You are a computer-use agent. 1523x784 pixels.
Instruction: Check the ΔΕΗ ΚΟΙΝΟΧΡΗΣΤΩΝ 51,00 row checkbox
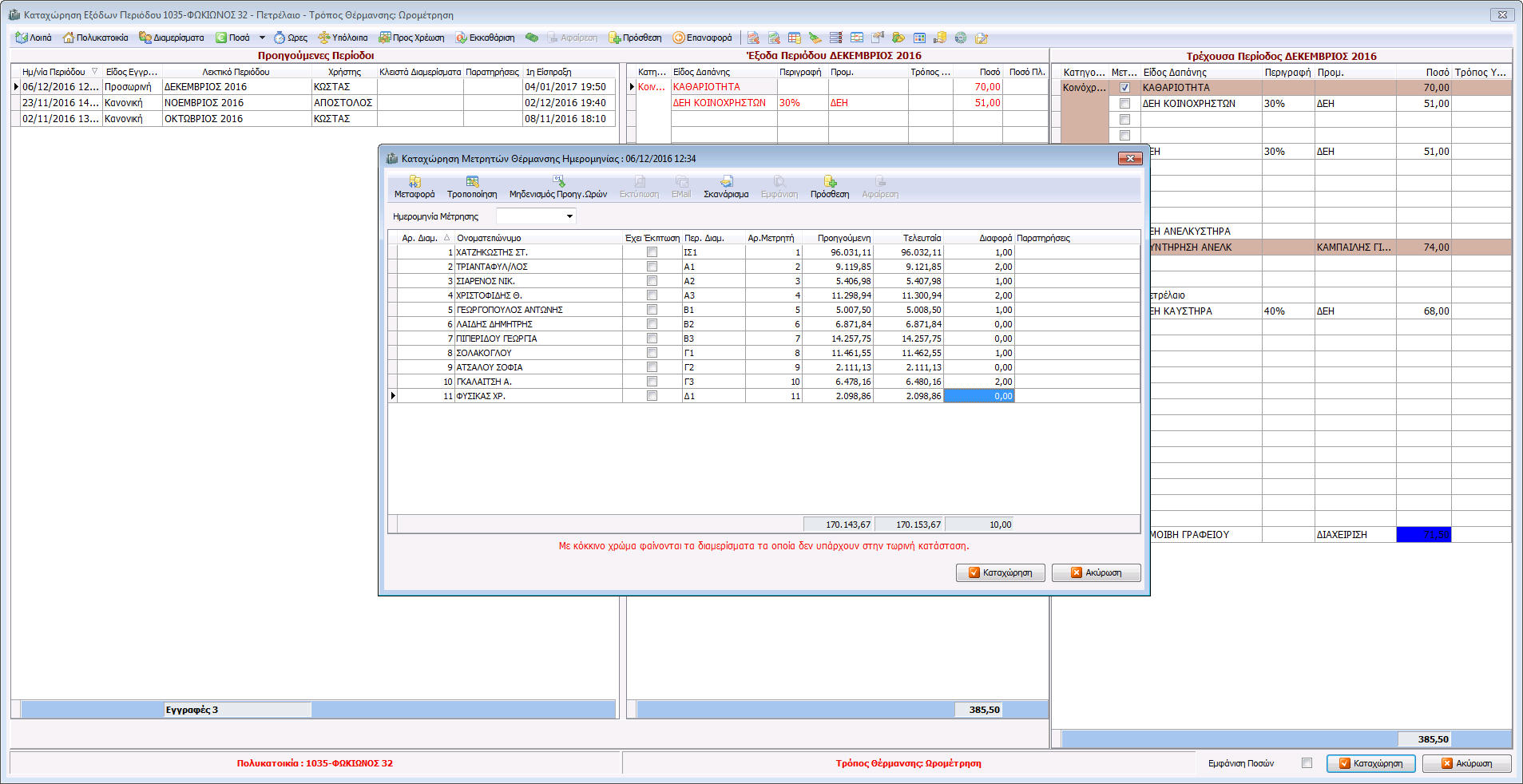pyautogui.click(x=1124, y=104)
